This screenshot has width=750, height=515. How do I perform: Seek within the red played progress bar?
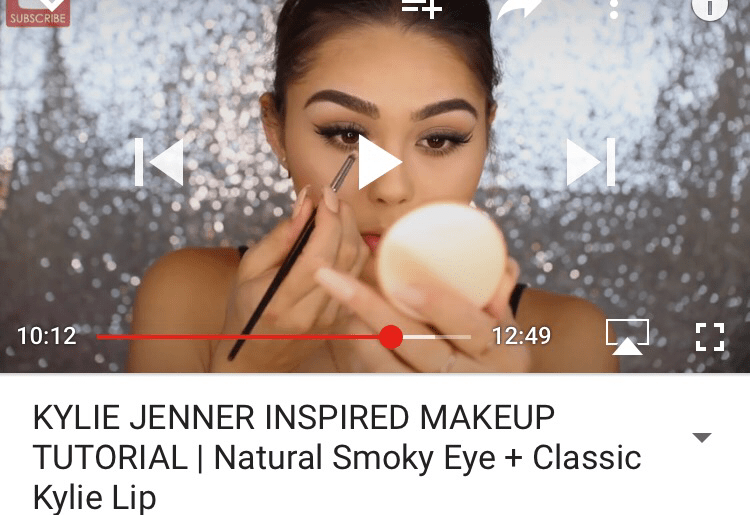click(x=239, y=337)
